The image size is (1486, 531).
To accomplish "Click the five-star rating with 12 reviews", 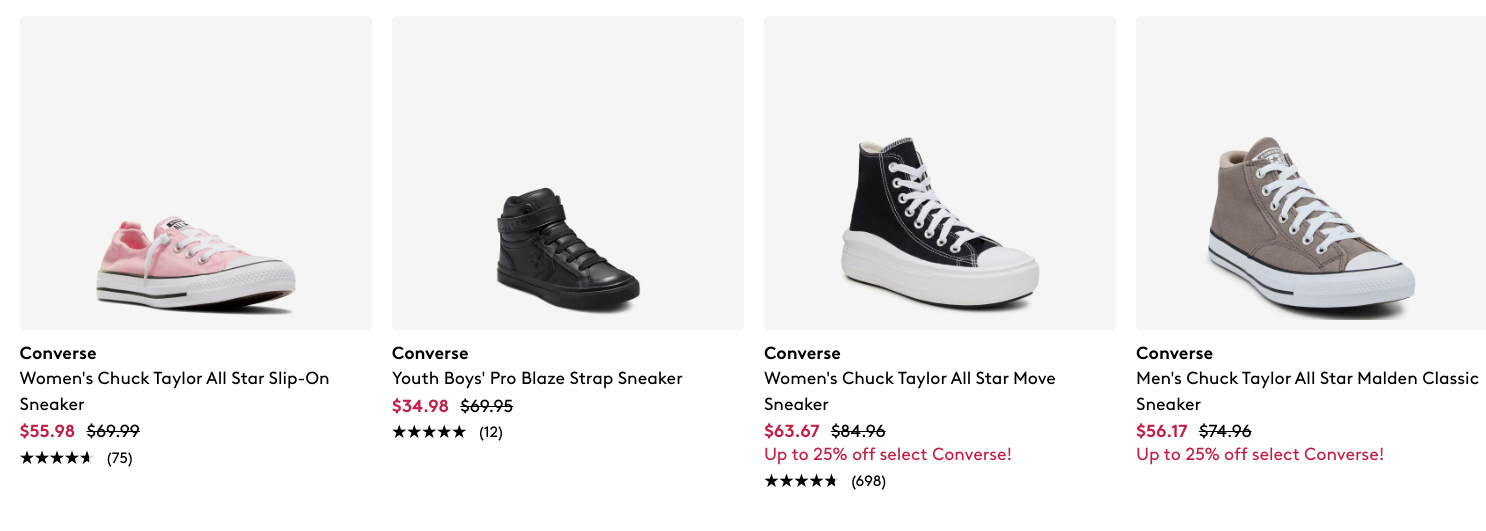I will point(429,432).
